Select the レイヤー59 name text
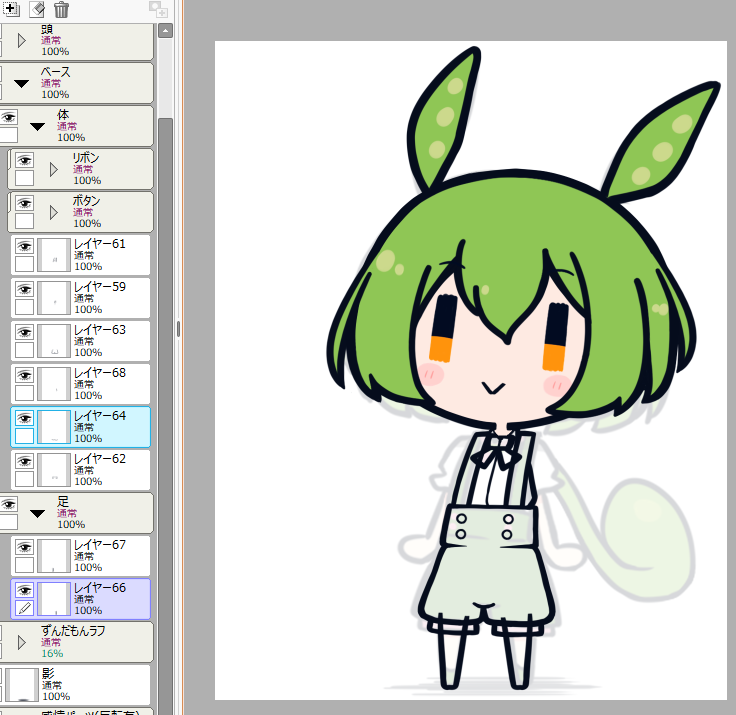This screenshot has height=715, width=736. pyautogui.click(x=100, y=287)
